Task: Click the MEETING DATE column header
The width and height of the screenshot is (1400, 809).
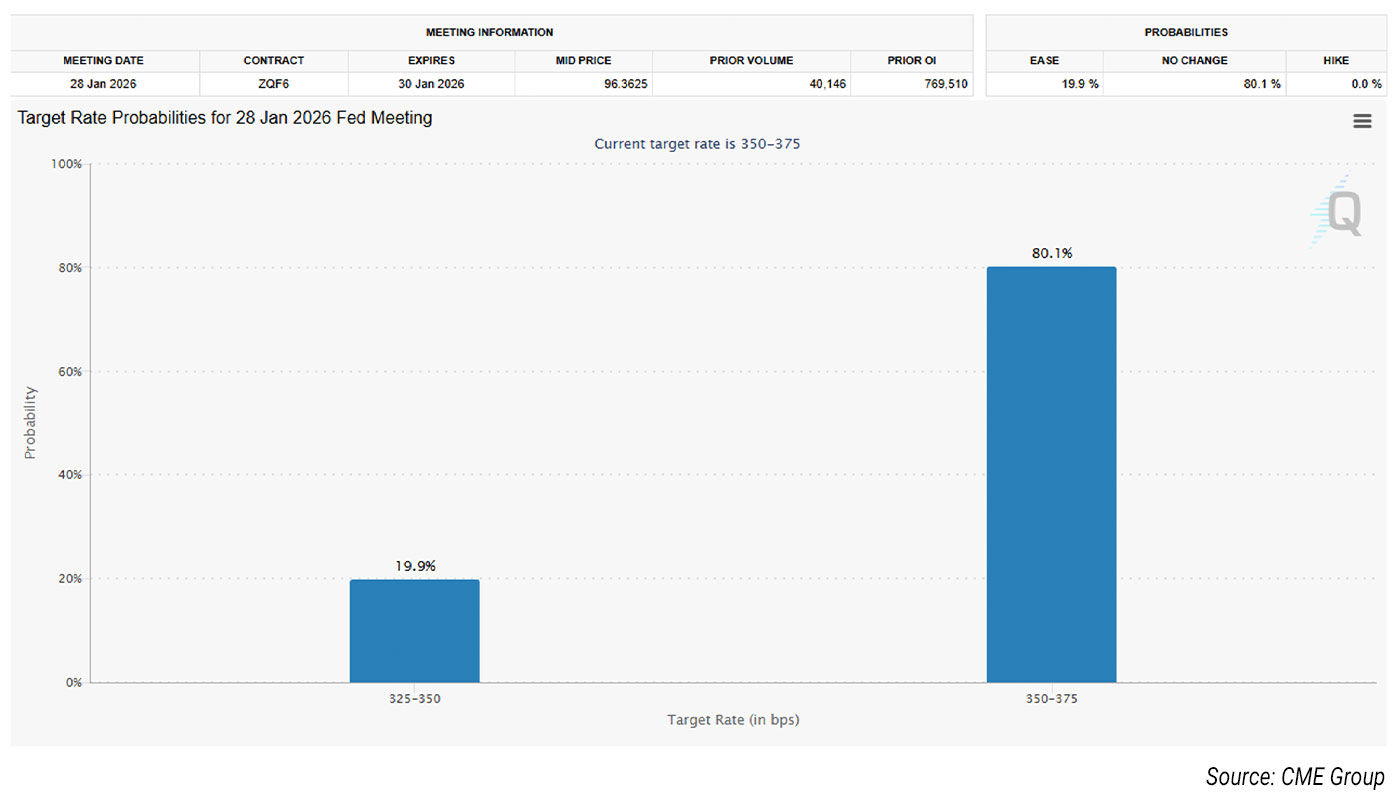Action: point(103,61)
